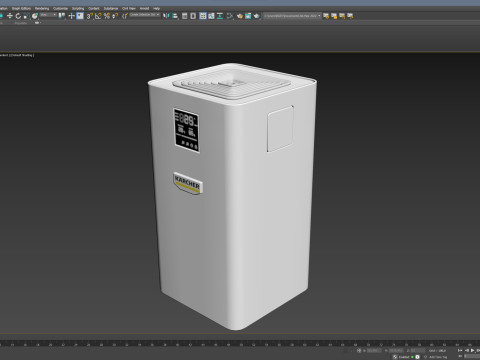
Task: Select the digital display panel on model
Action: pos(187,130)
